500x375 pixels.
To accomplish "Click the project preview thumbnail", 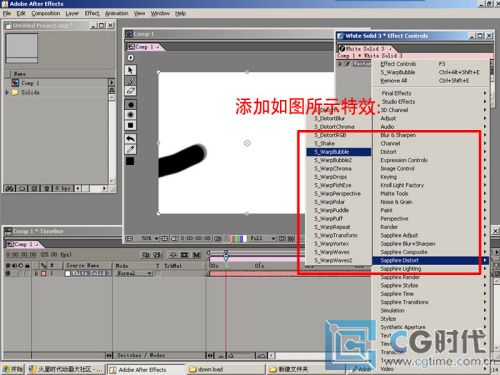I will (x=22, y=48).
